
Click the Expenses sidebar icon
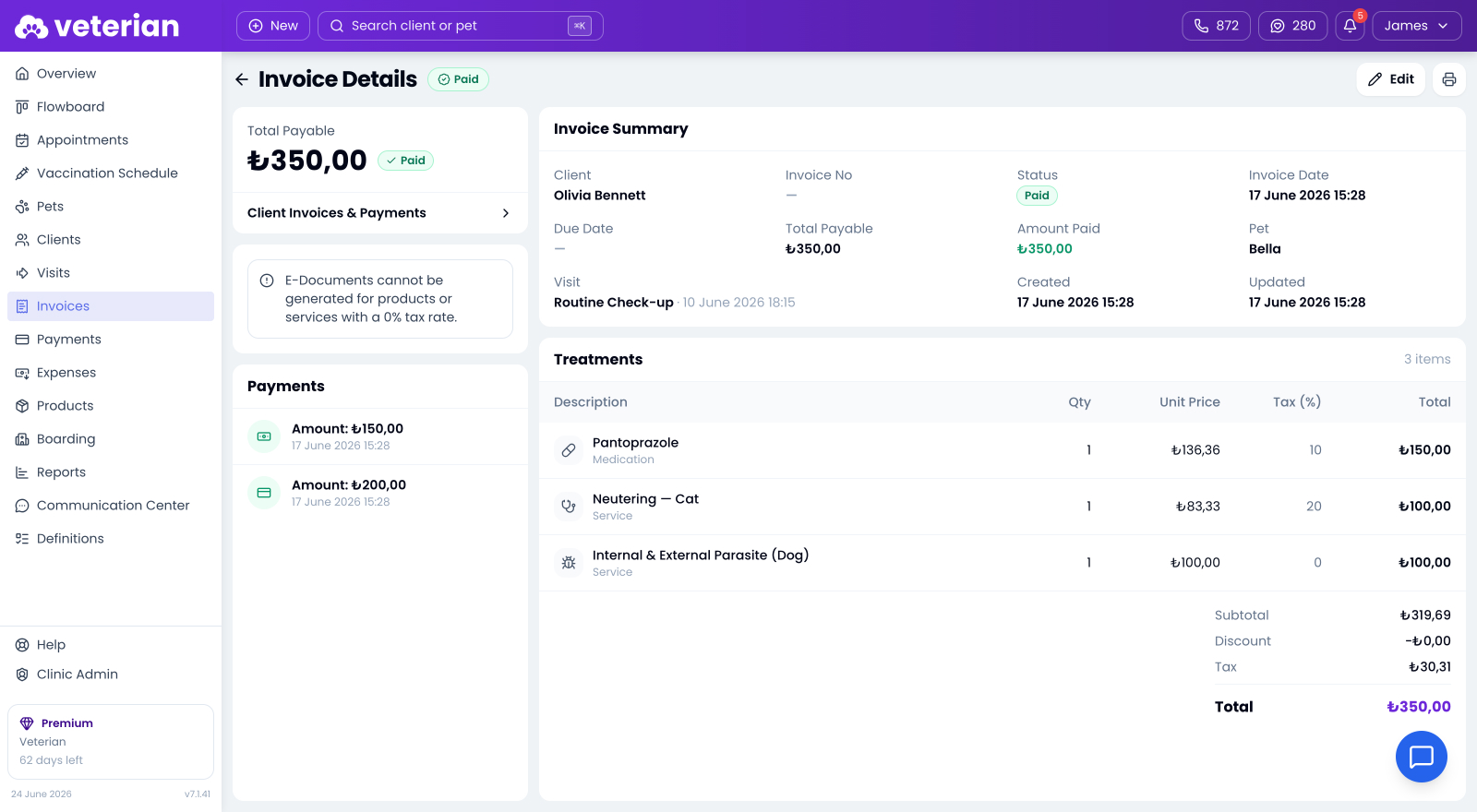[x=22, y=373]
